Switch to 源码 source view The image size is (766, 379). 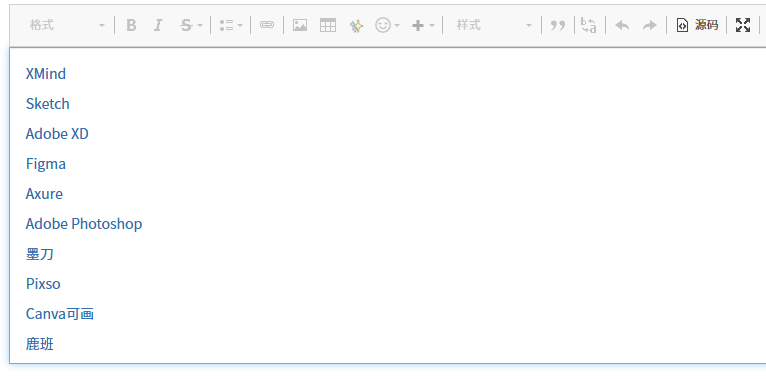coord(697,25)
